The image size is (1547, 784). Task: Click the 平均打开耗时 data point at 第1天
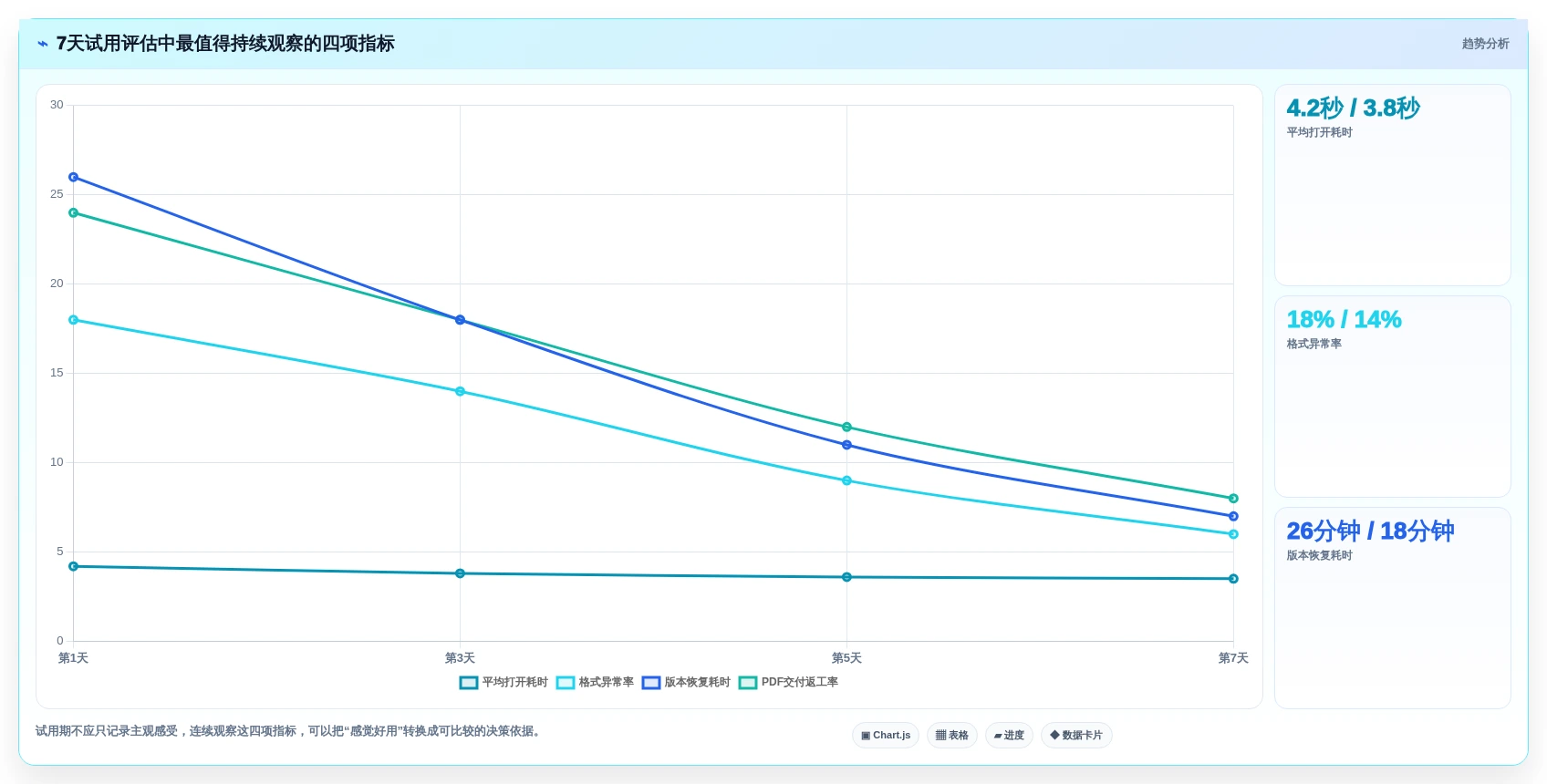[x=74, y=566]
